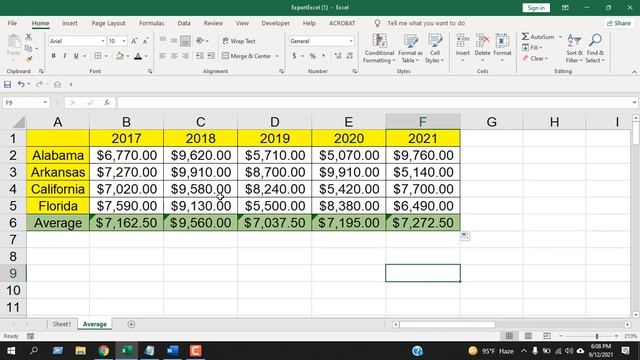This screenshot has width=640, height=360.
Task: Open Chrome from the Windows taskbar
Action: [103, 351]
